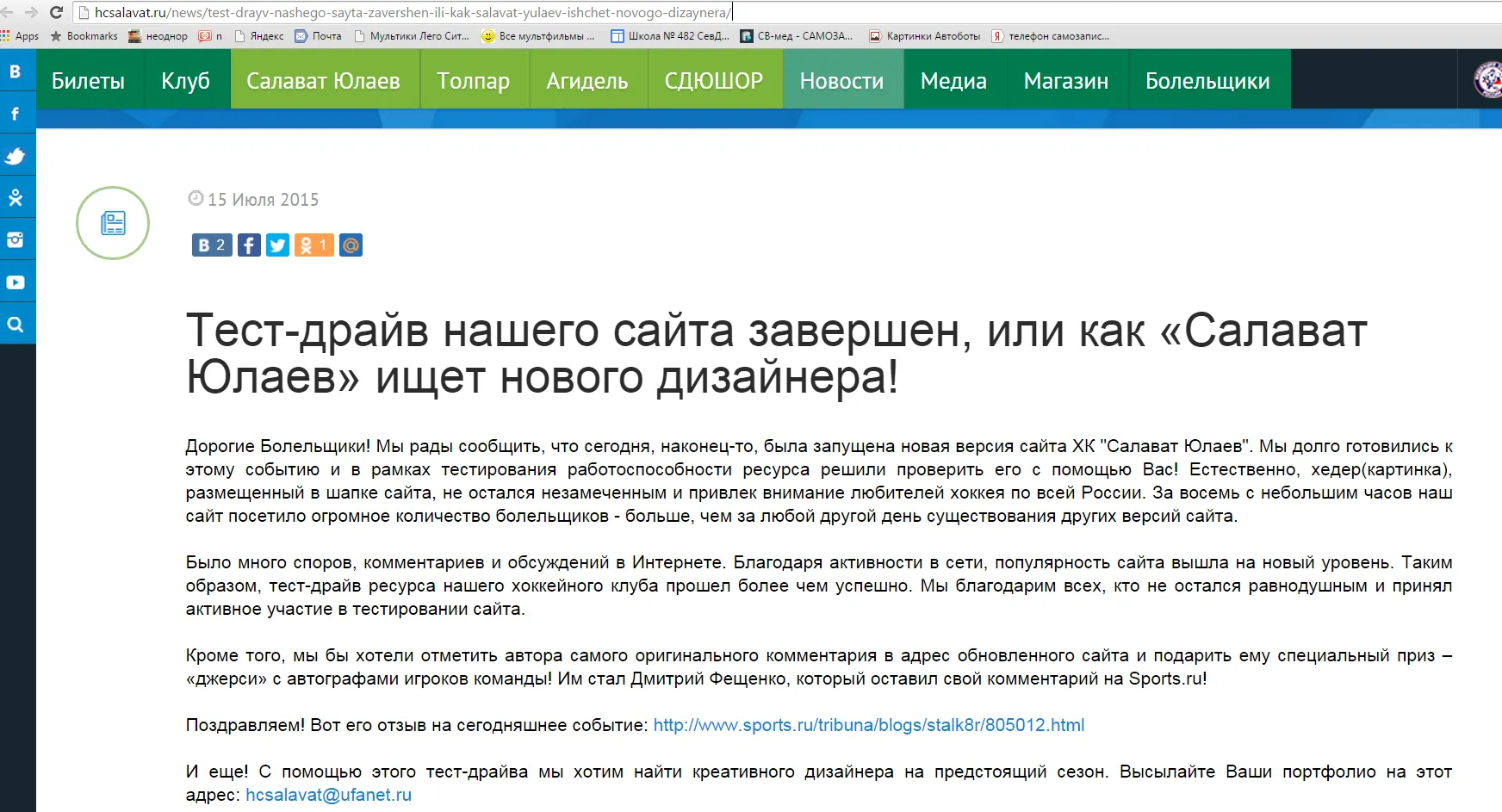Click the hcsalavat@ufanet.ru email link
Screen dimensions: 1502x812
coord(329,795)
